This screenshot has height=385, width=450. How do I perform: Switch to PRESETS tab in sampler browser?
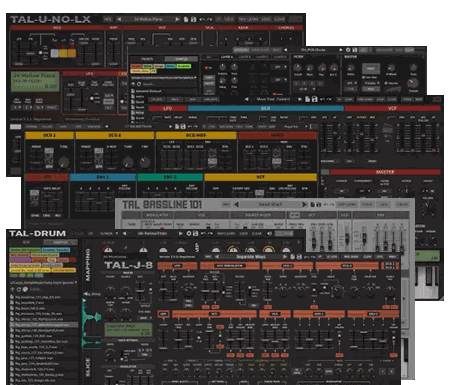pos(147,59)
